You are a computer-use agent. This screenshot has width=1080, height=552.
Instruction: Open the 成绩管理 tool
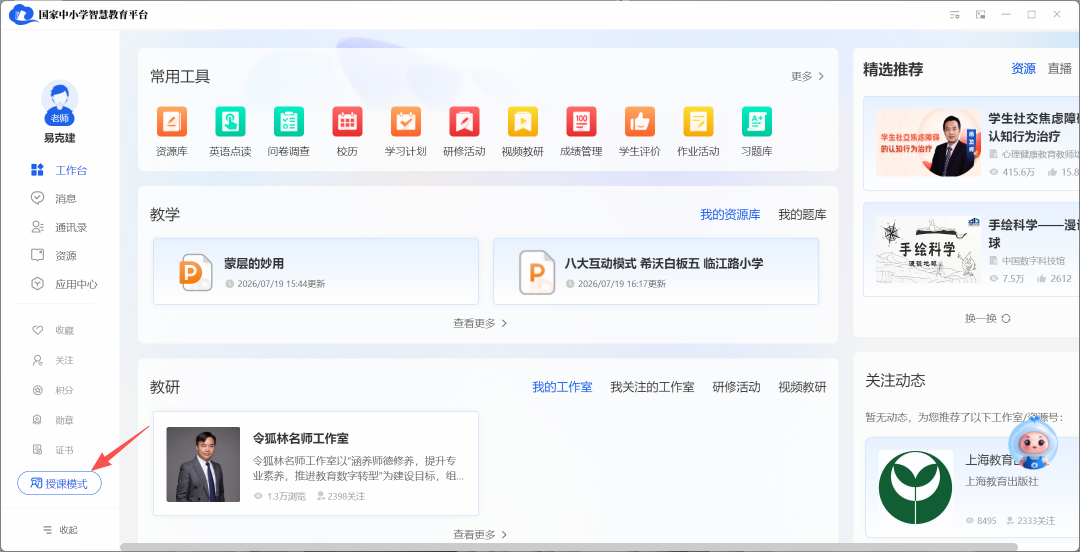tap(581, 121)
